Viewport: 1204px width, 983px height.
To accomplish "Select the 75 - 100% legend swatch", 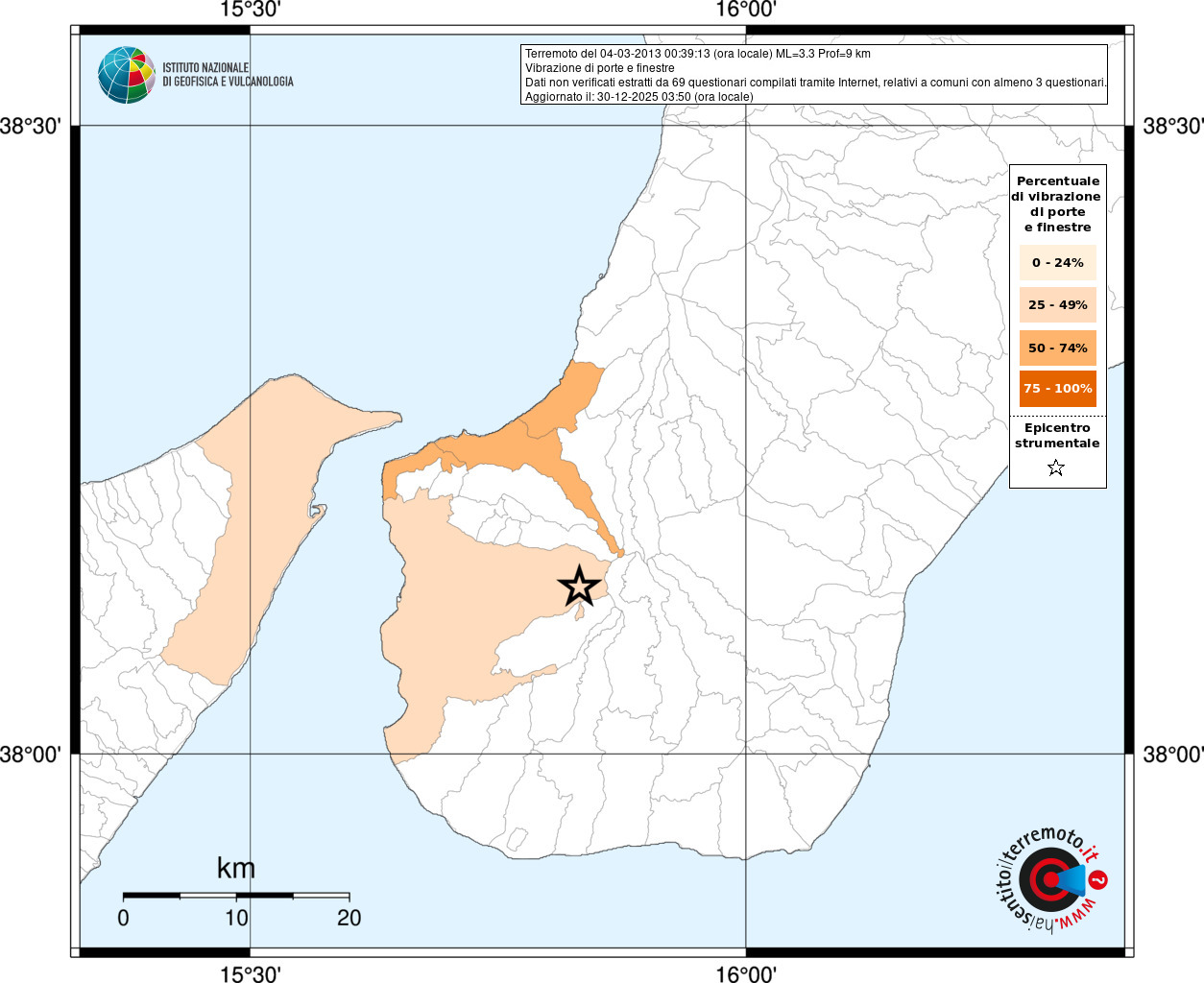I will pos(1057,388).
